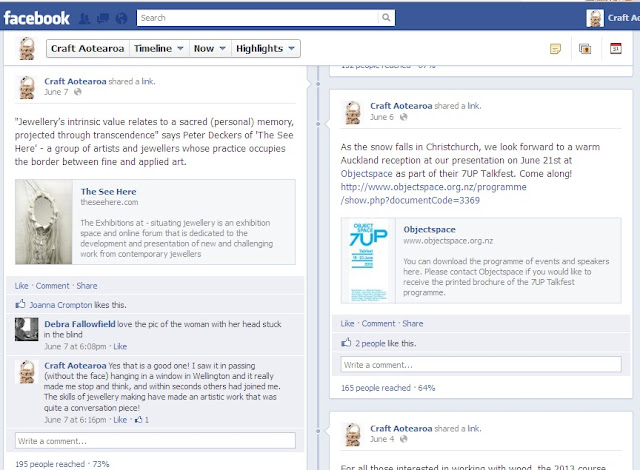
Task: Open the friend requests icon
Action: (x=84, y=18)
